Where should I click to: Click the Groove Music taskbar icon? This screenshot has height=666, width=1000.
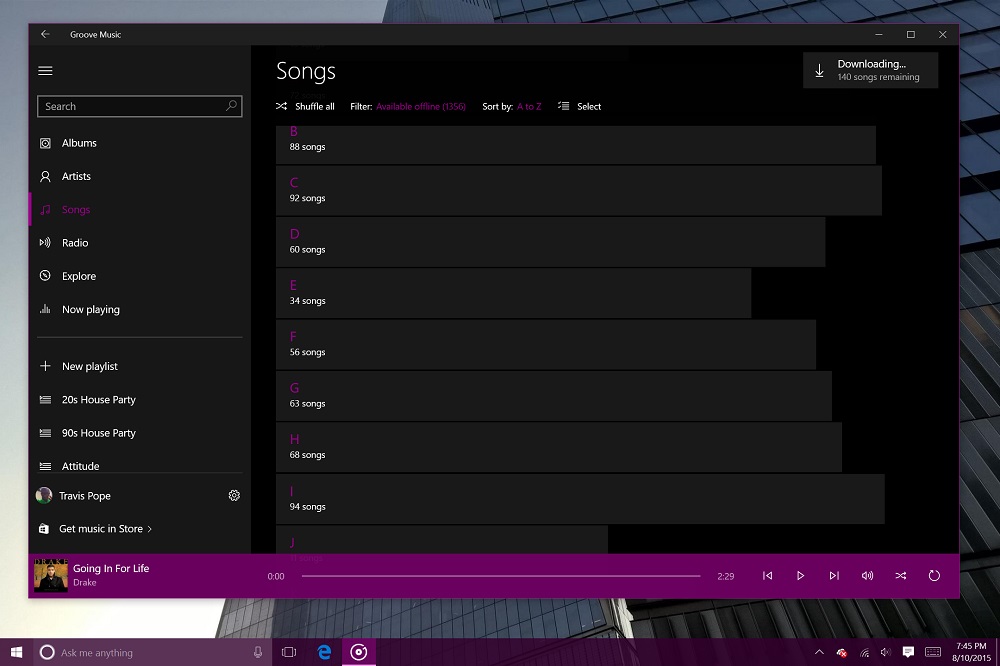coord(359,652)
